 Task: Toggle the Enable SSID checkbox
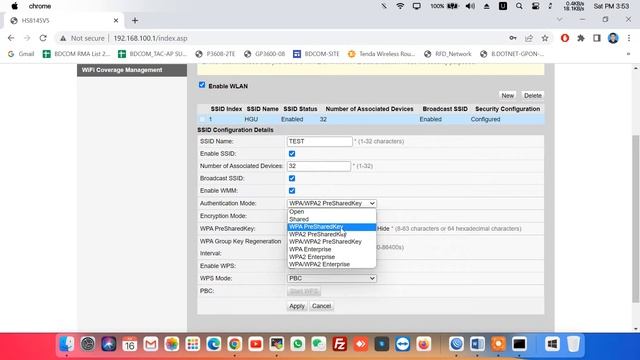tap(292, 153)
